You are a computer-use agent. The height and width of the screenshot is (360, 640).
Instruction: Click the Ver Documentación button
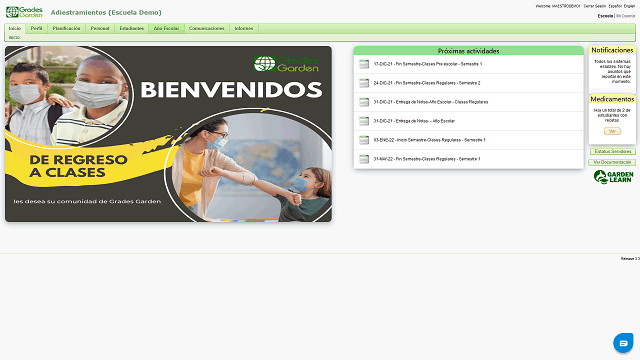612,162
